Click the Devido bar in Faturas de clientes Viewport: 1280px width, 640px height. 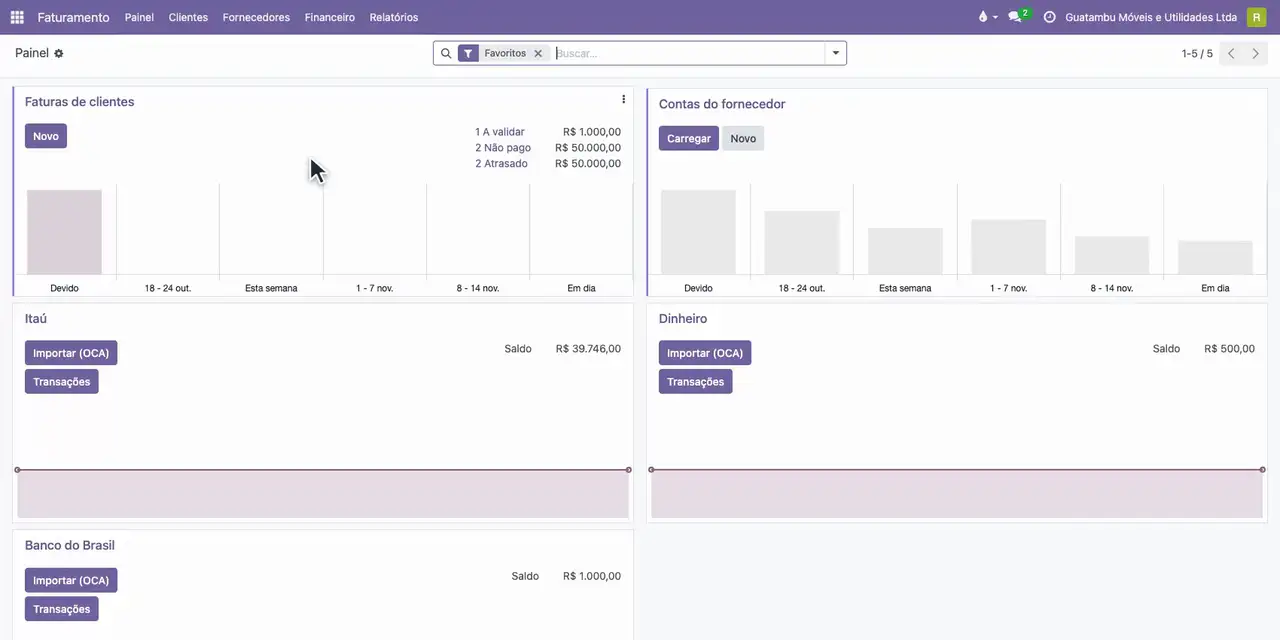[x=64, y=232]
